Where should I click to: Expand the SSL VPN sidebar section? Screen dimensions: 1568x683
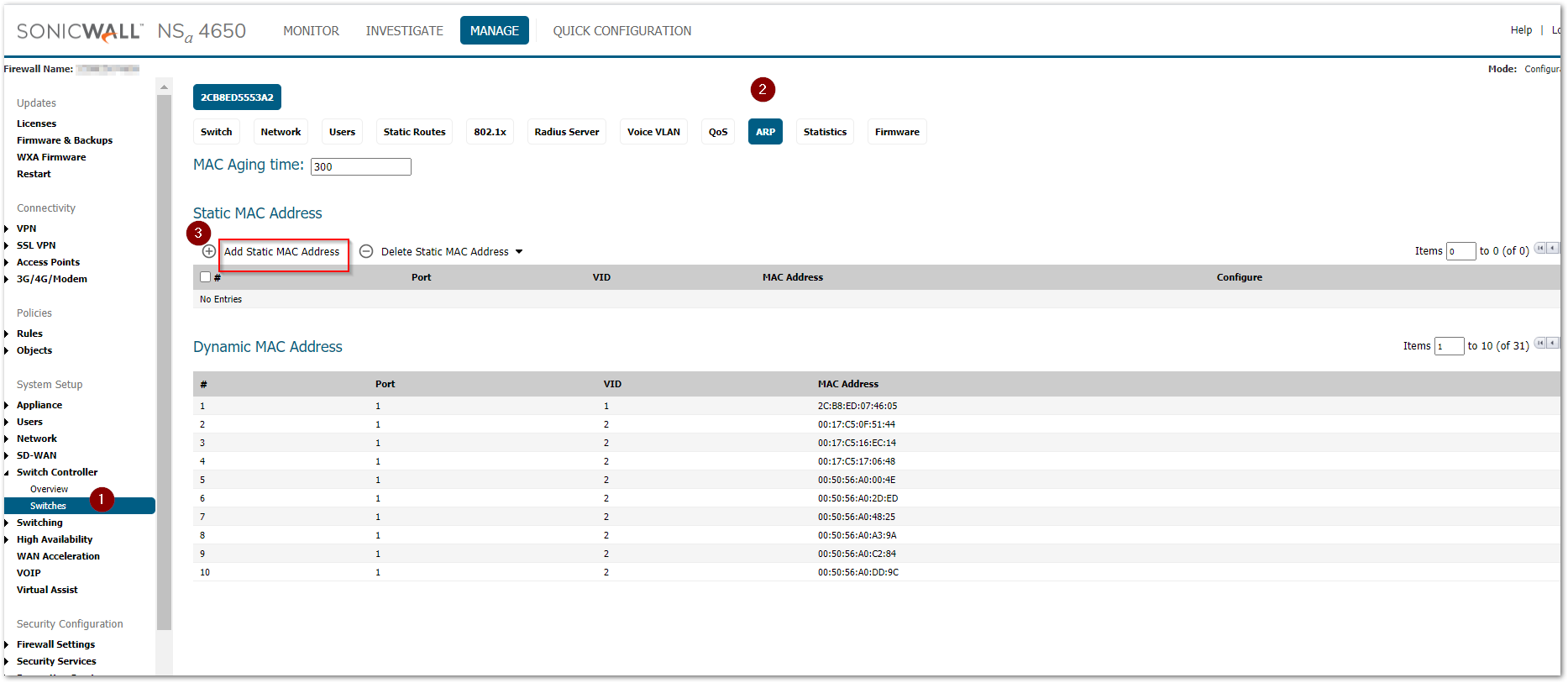pyautogui.click(x=7, y=245)
